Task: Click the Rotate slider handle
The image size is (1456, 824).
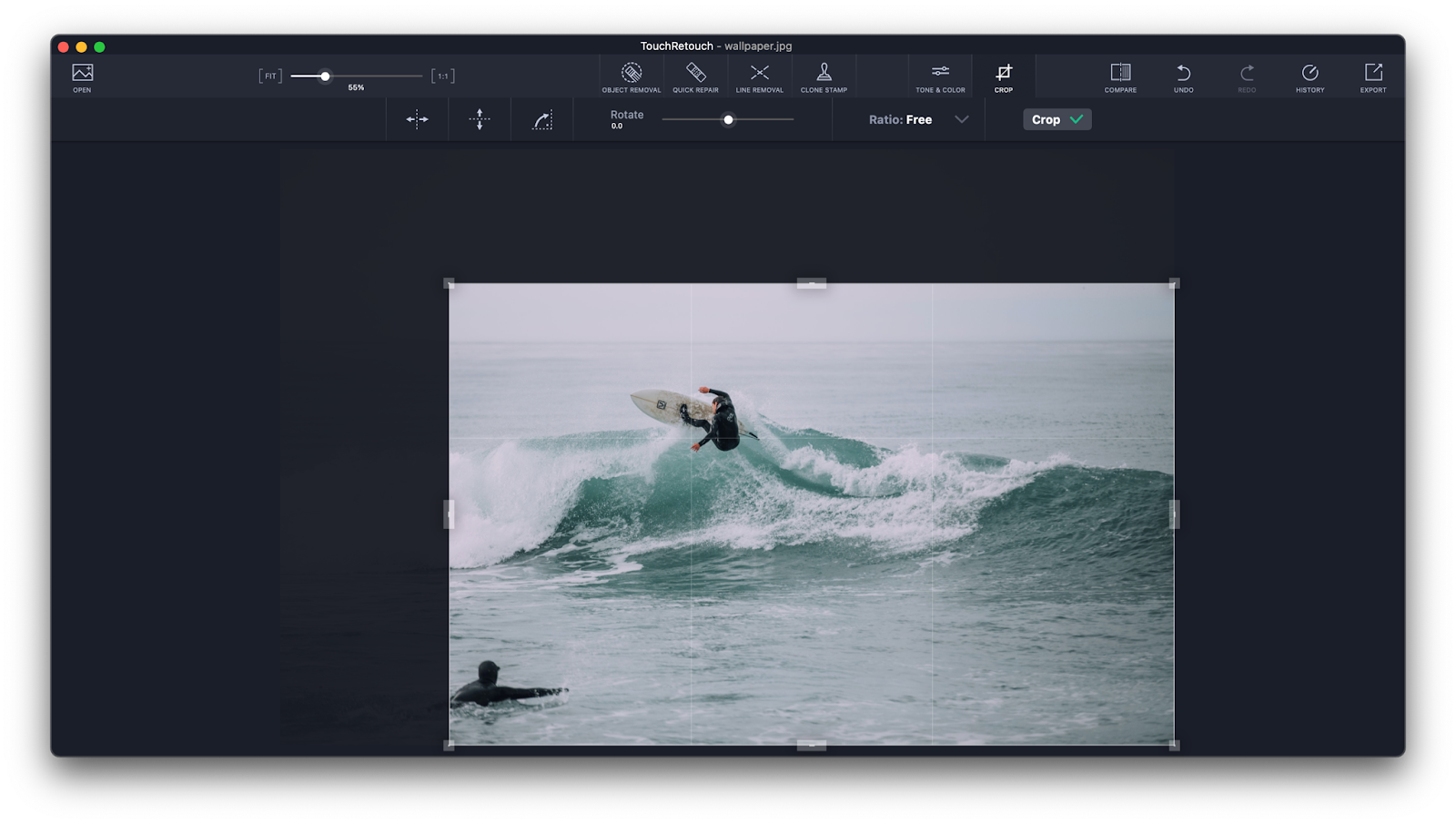Action: click(x=728, y=119)
